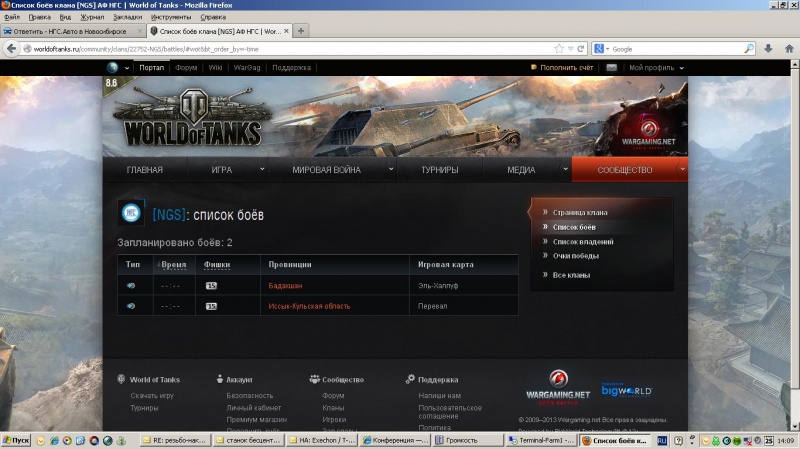The image size is (800, 449).
Task: Open a new Firefox tab with the plus button
Action: pyautogui.click(x=301, y=31)
